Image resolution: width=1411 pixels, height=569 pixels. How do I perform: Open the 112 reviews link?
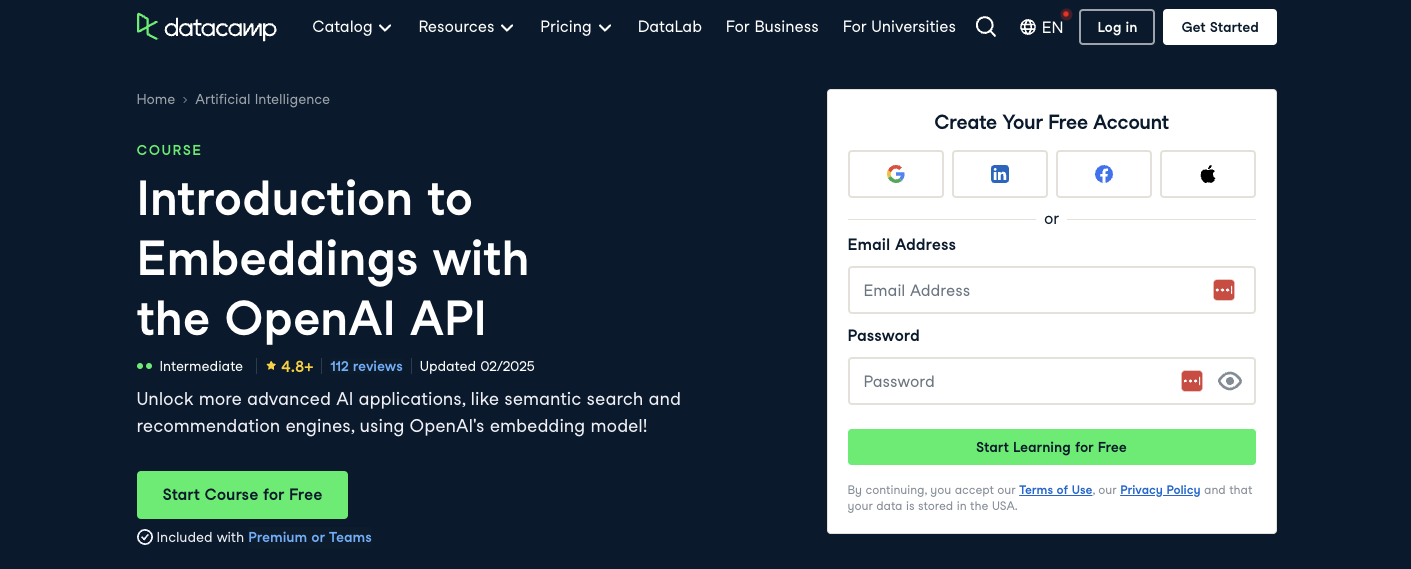[366, 366]
